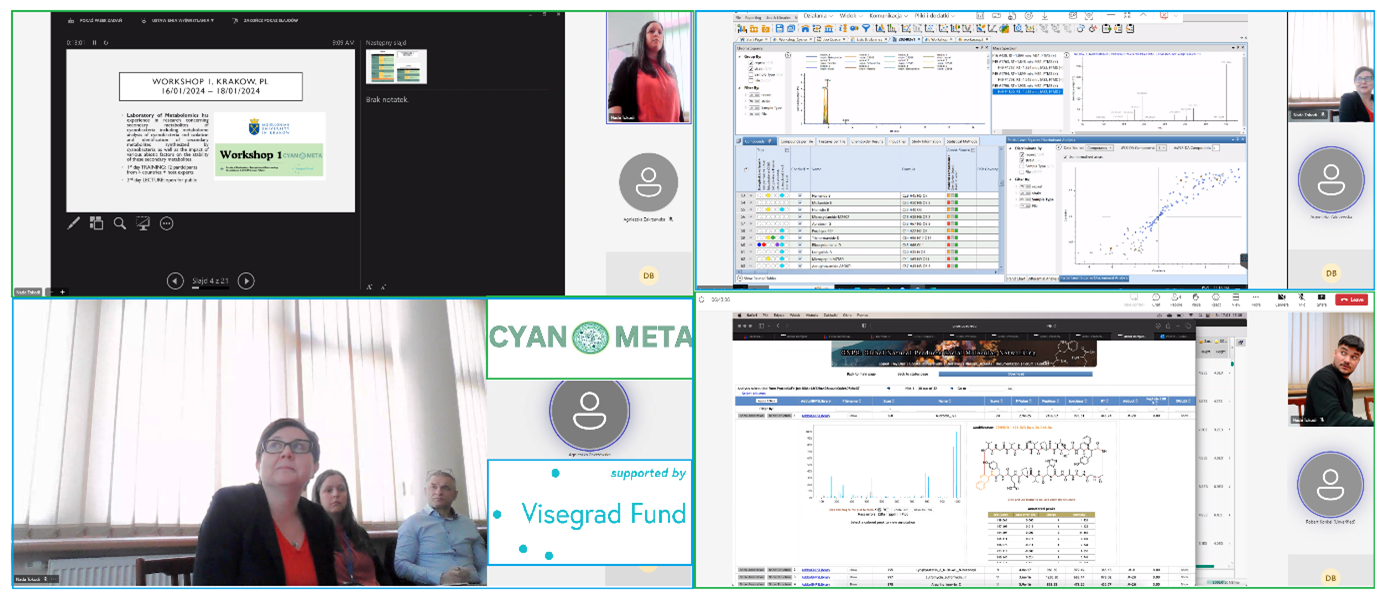Open the see-all-slides grid in presenter view
Screen dimensions: 1386x600
(97, 223)
